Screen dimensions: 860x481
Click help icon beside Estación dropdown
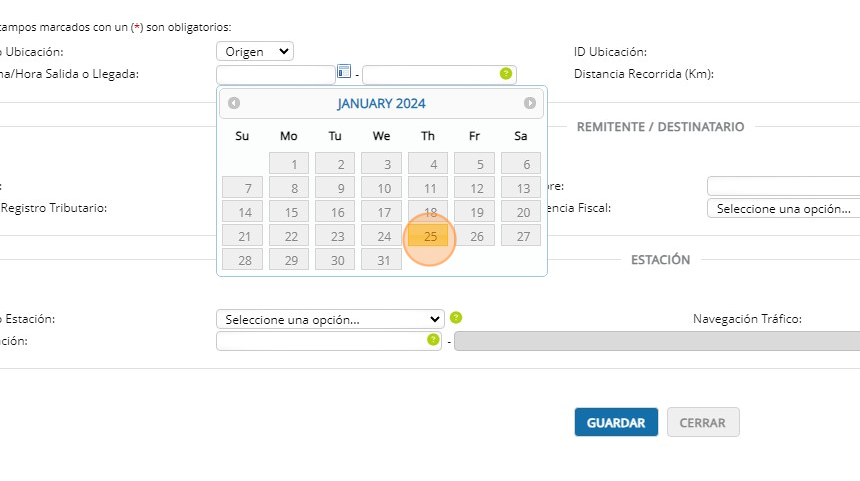456,318
